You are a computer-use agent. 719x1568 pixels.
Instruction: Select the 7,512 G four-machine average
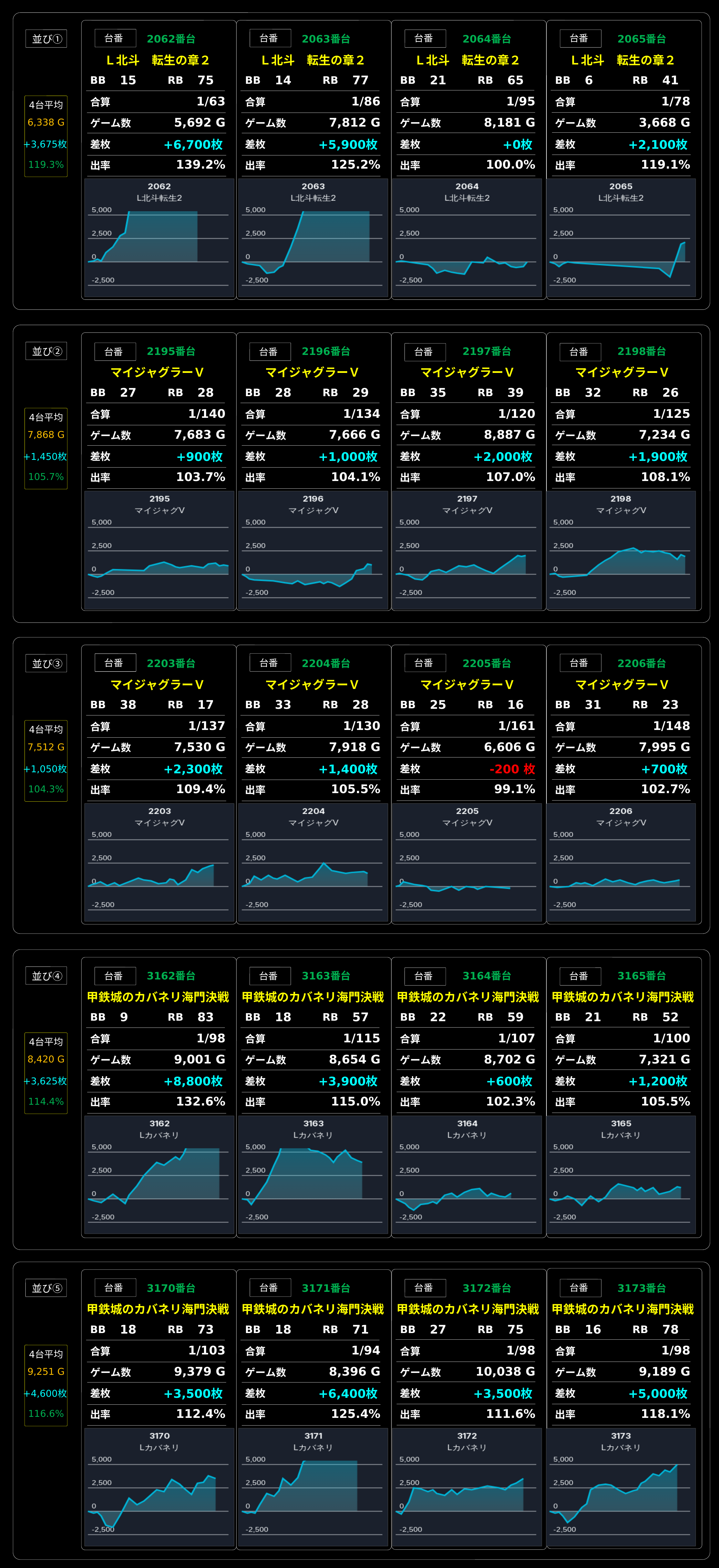(x=46, y=747)
